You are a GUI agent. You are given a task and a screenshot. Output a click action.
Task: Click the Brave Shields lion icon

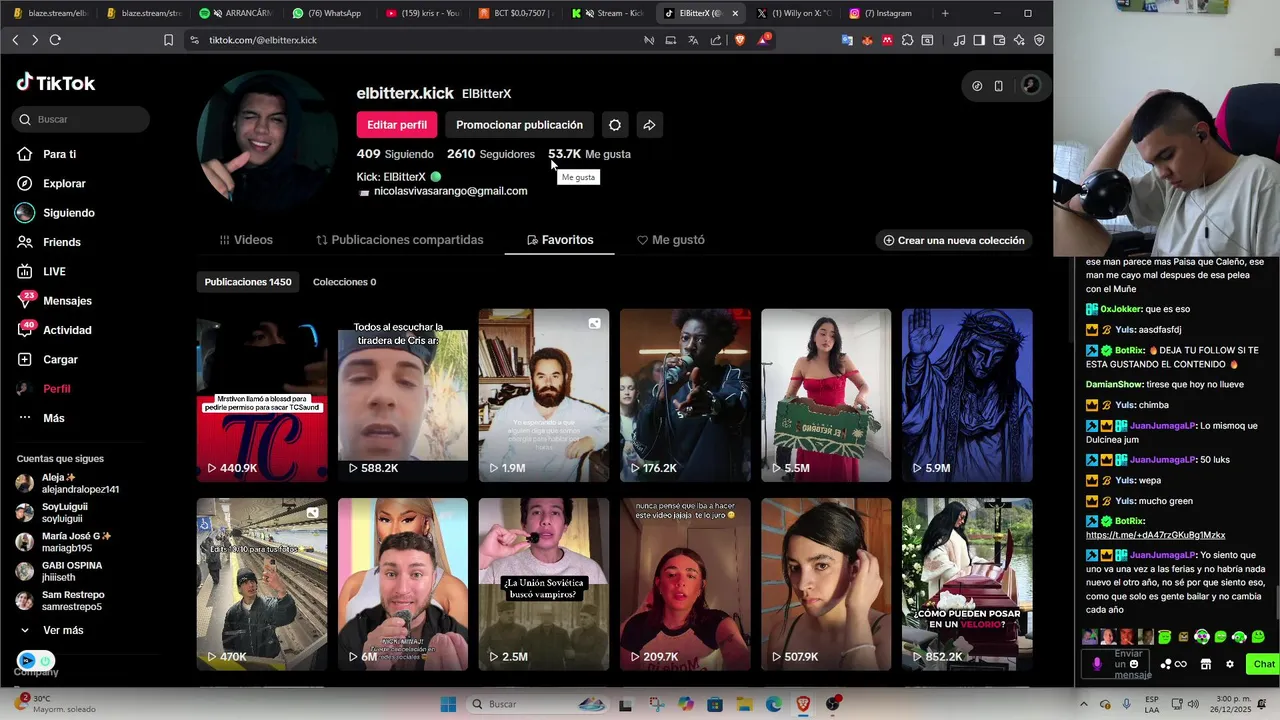click(x=740, y=40)
